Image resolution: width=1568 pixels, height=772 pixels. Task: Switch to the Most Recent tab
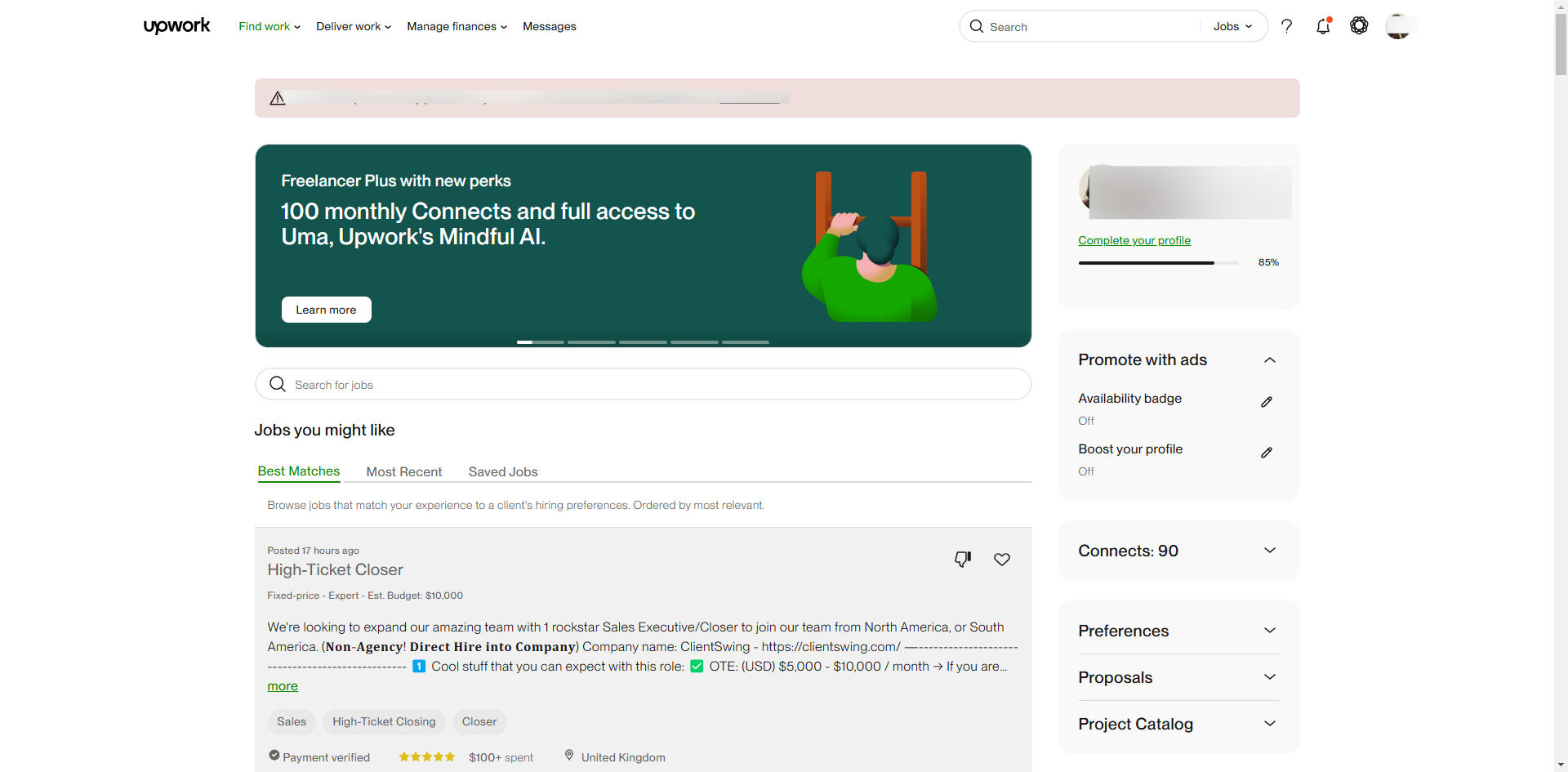tap(404, 472)
